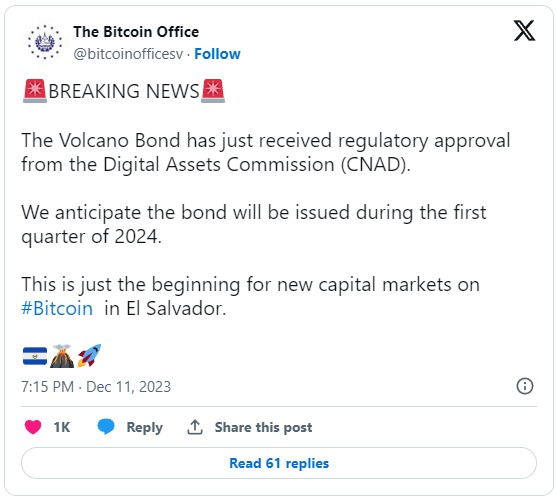This screenshot has height=500, width=556.
Task: Click the Reply text label
Action: point(145,427)
